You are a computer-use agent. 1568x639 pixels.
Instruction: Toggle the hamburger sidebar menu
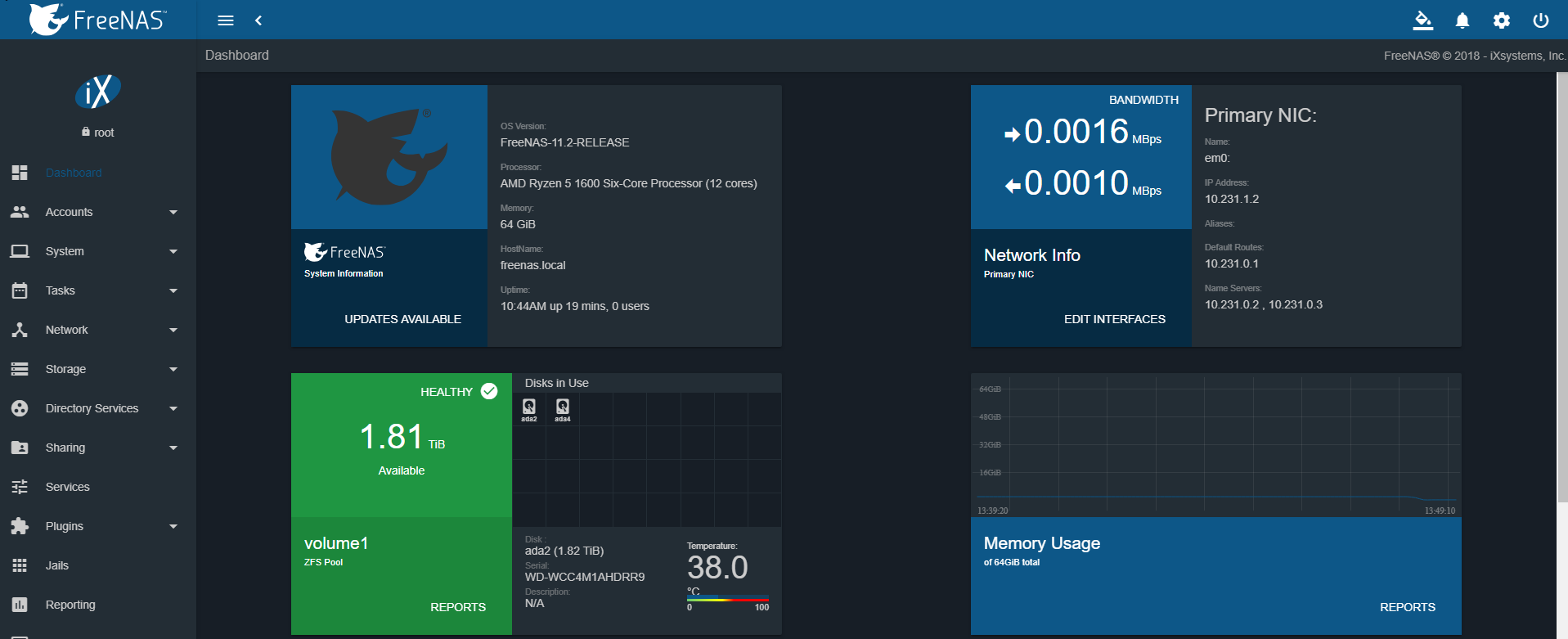(x=226, y=20)
